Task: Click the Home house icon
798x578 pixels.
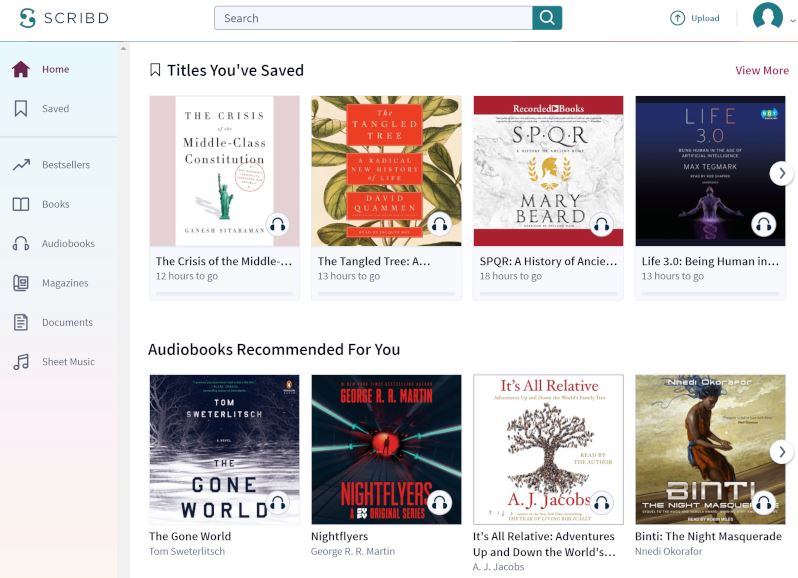Action: coord(21,69)
